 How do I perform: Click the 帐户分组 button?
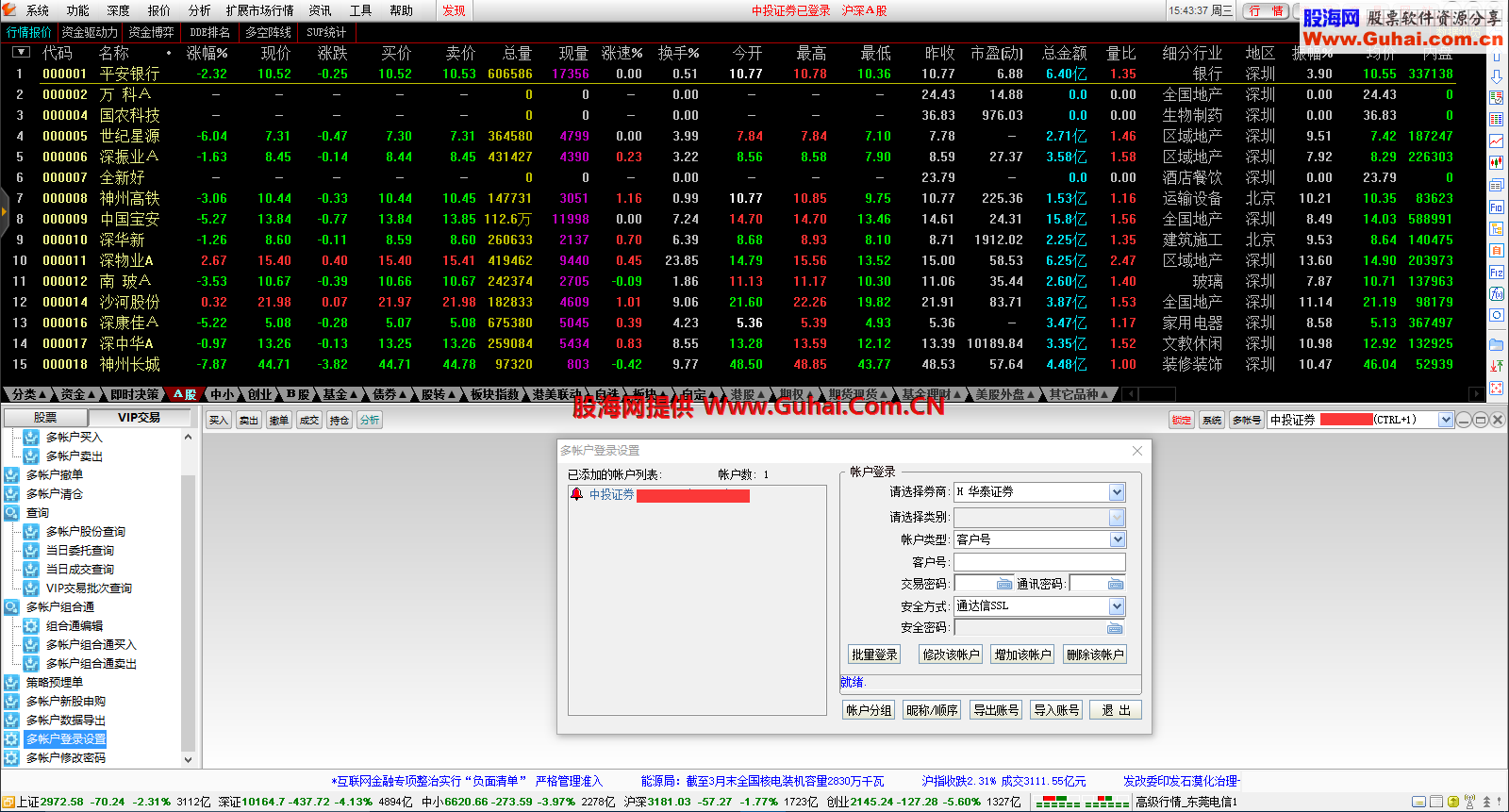point(869,710)
